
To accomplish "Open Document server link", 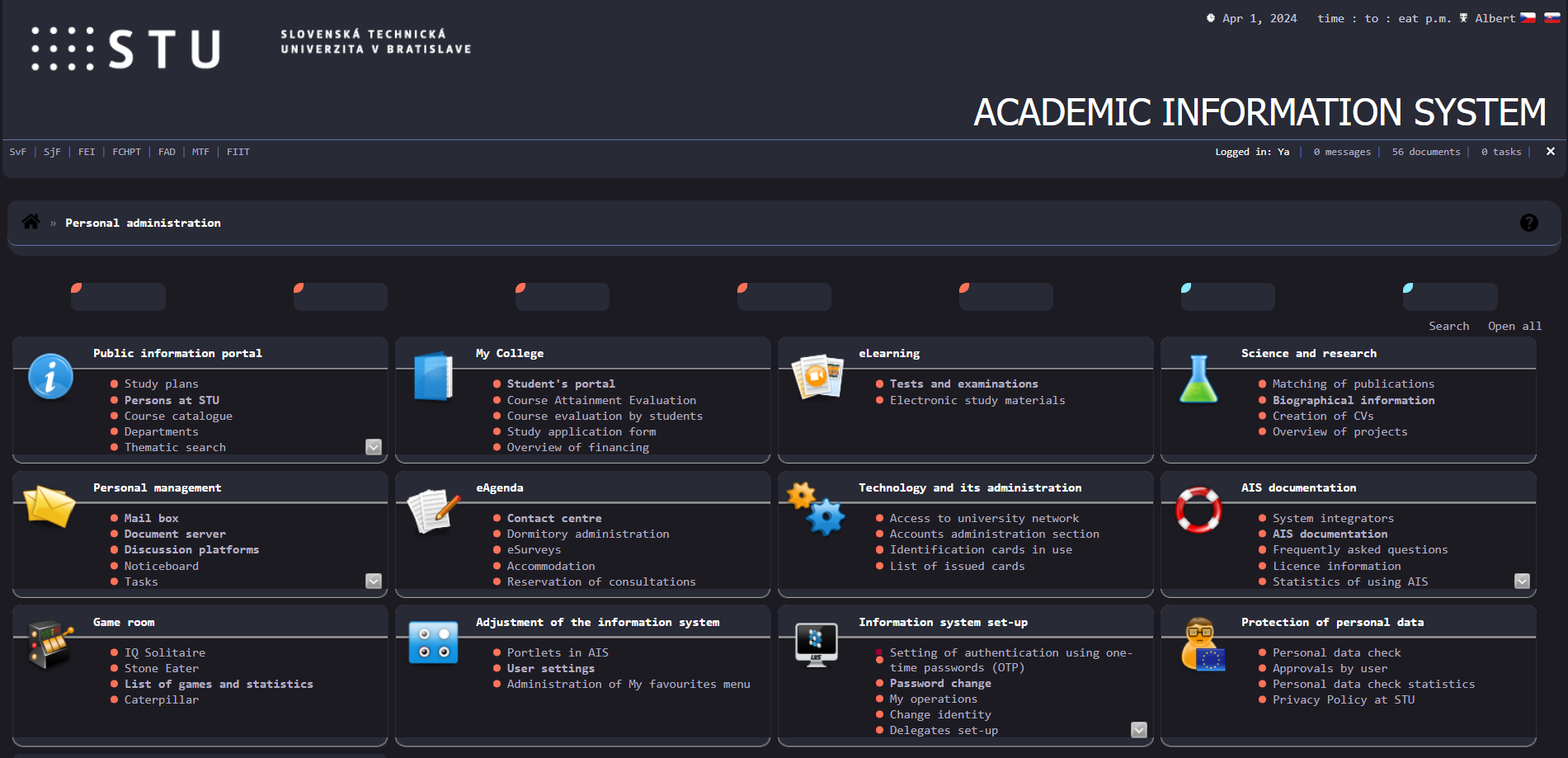I will tap(175, 534).
